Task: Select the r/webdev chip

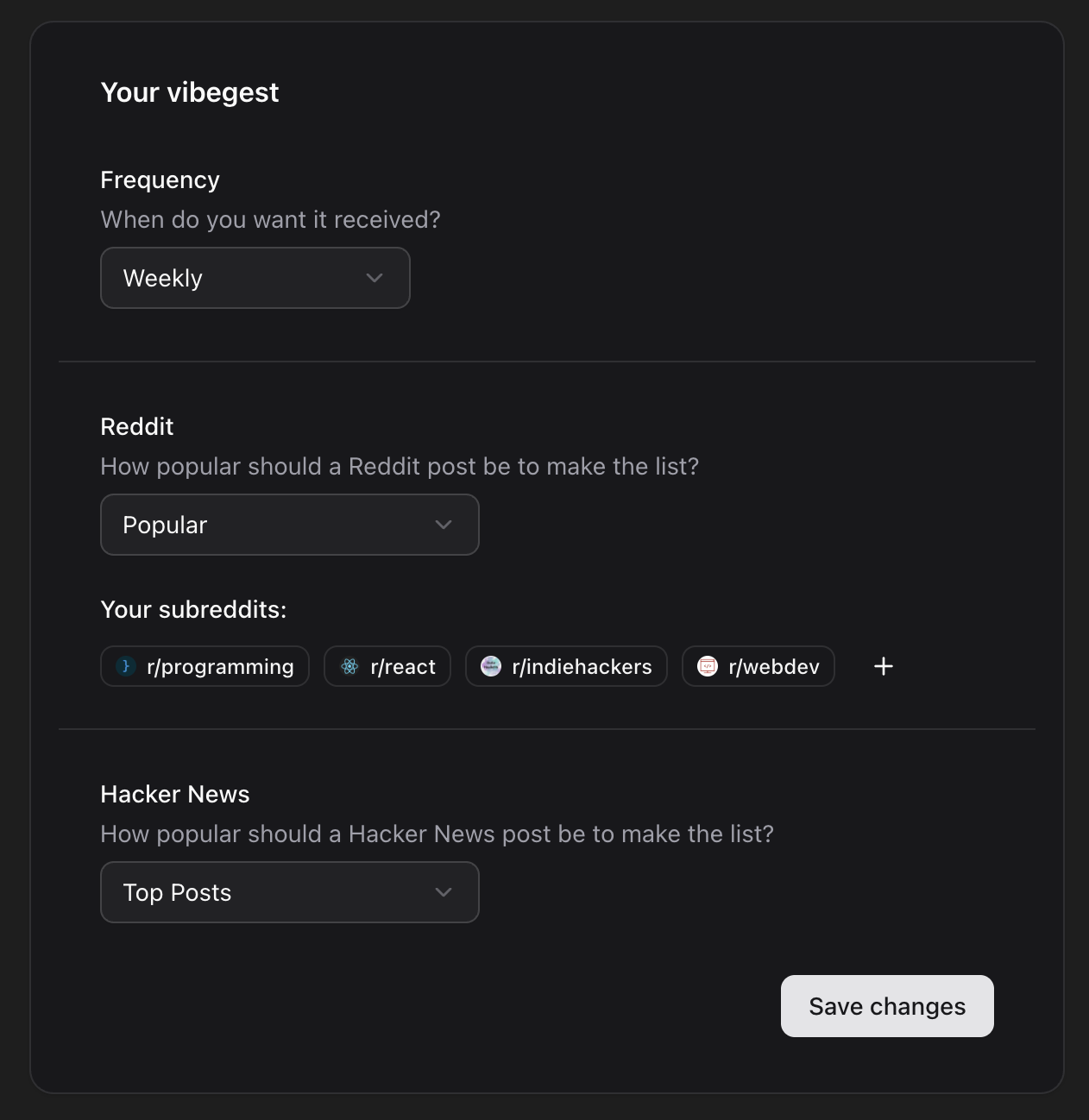Action: pos(758,666)
